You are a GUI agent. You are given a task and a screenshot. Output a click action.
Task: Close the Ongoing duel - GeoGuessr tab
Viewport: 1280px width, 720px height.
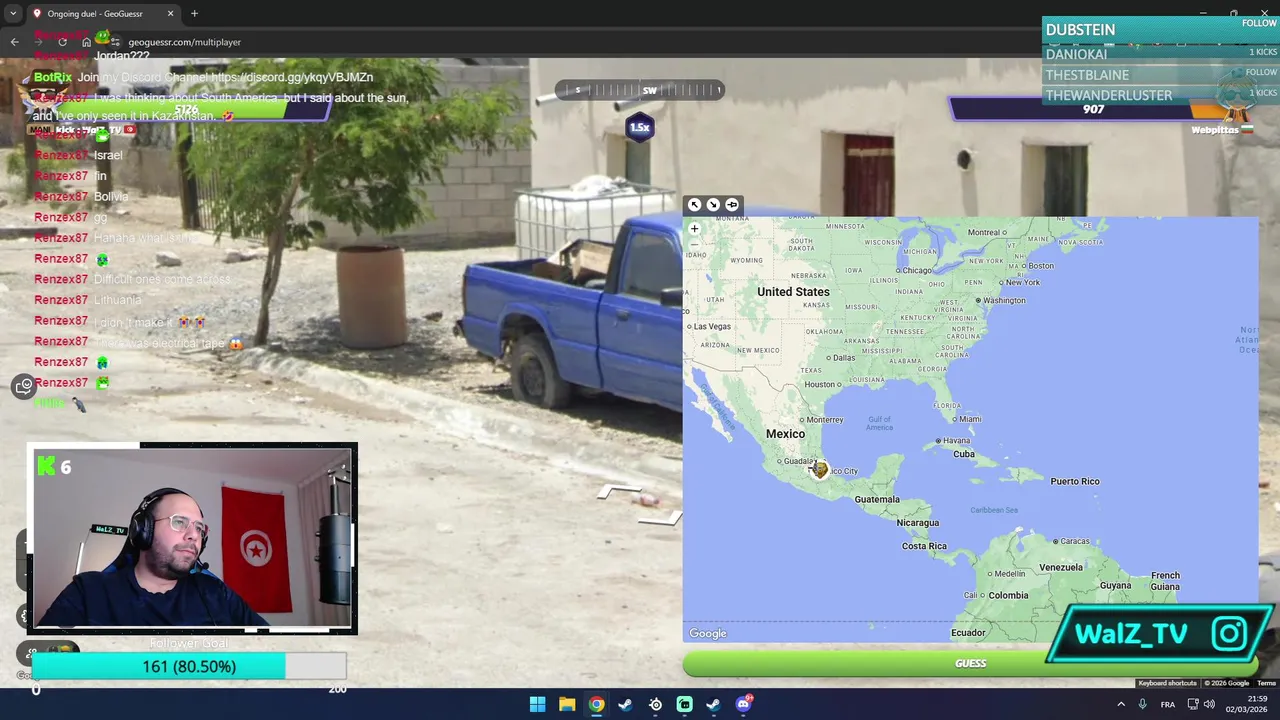170,14
